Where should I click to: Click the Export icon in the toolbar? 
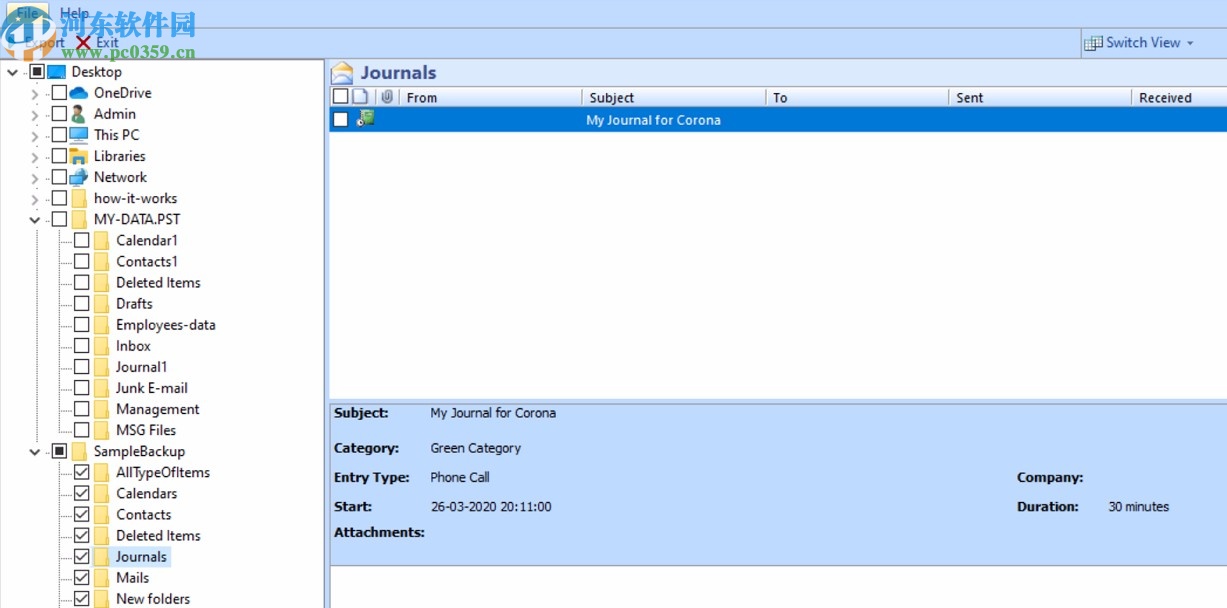tap(14, 42)
